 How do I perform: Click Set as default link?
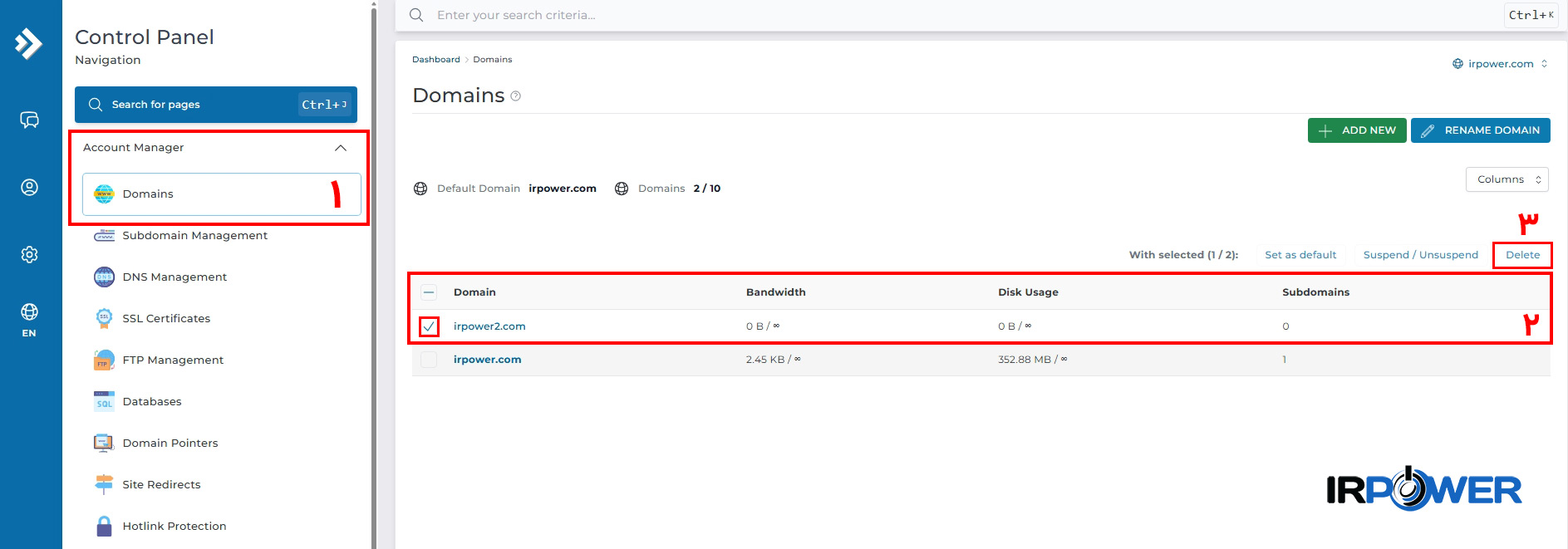click(1300, 255)
